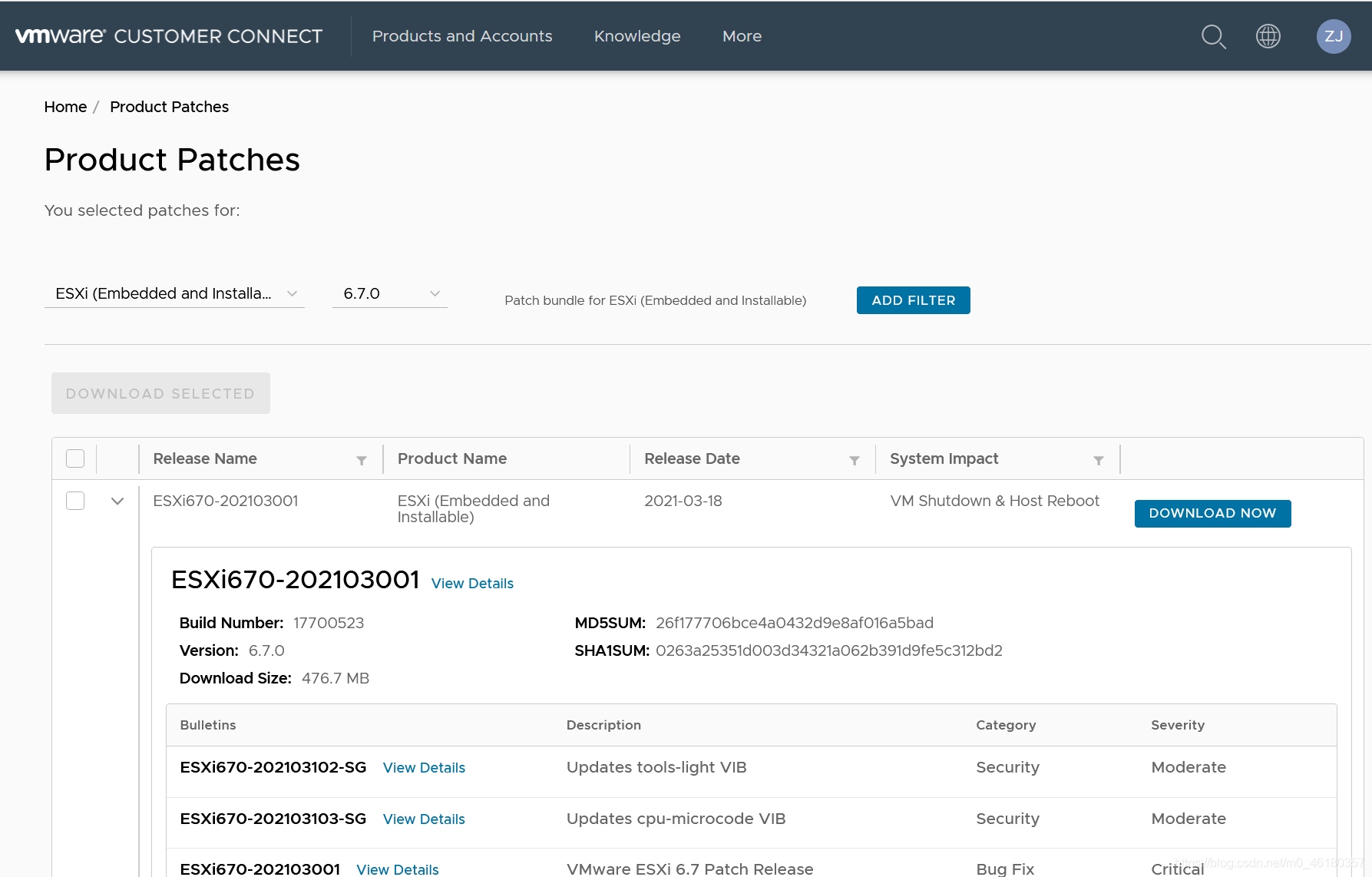Image resolution: width=1372 pixels, height=877 pixels.
Task: Click the release date 2021-03-18 cell
Action: pos(683,501)
